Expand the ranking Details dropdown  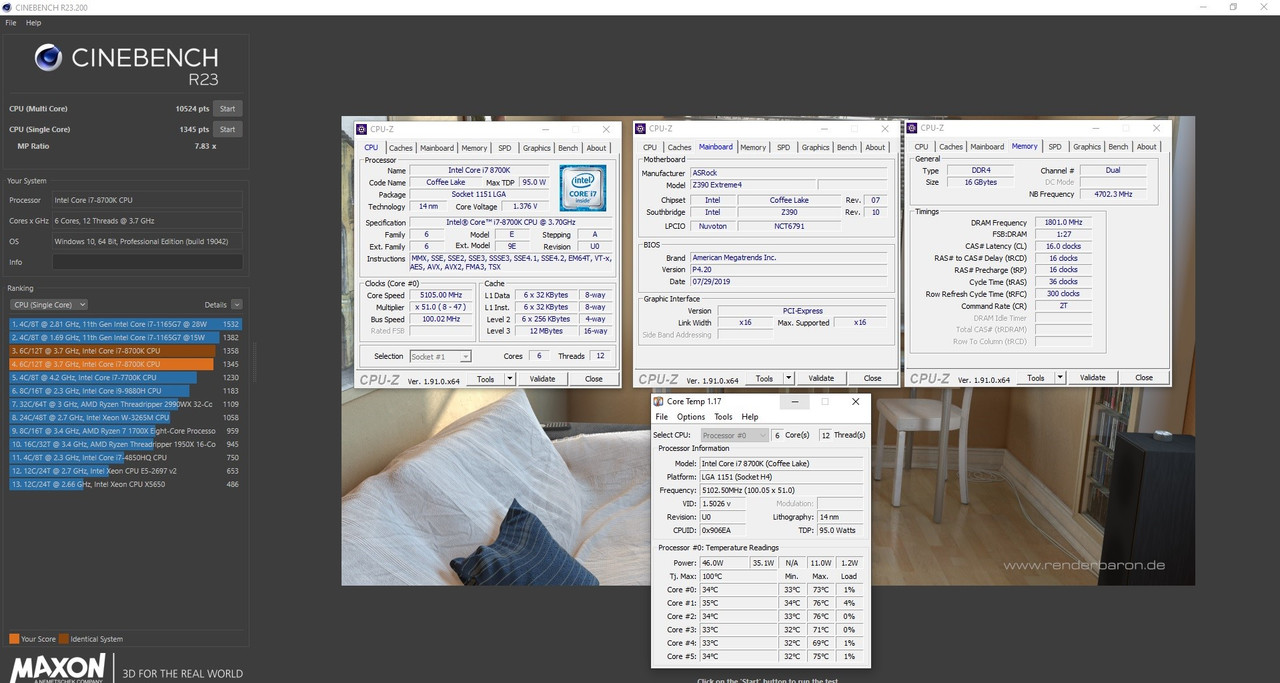pos(236,304)
